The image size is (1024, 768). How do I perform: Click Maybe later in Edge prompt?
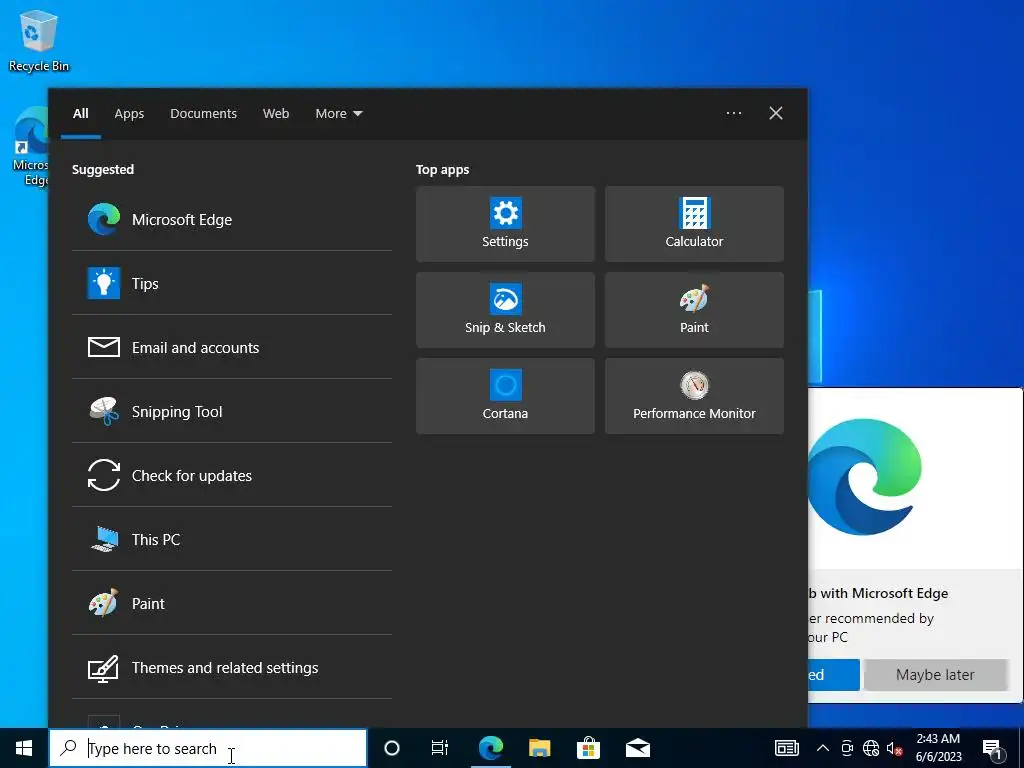(935, 675)
